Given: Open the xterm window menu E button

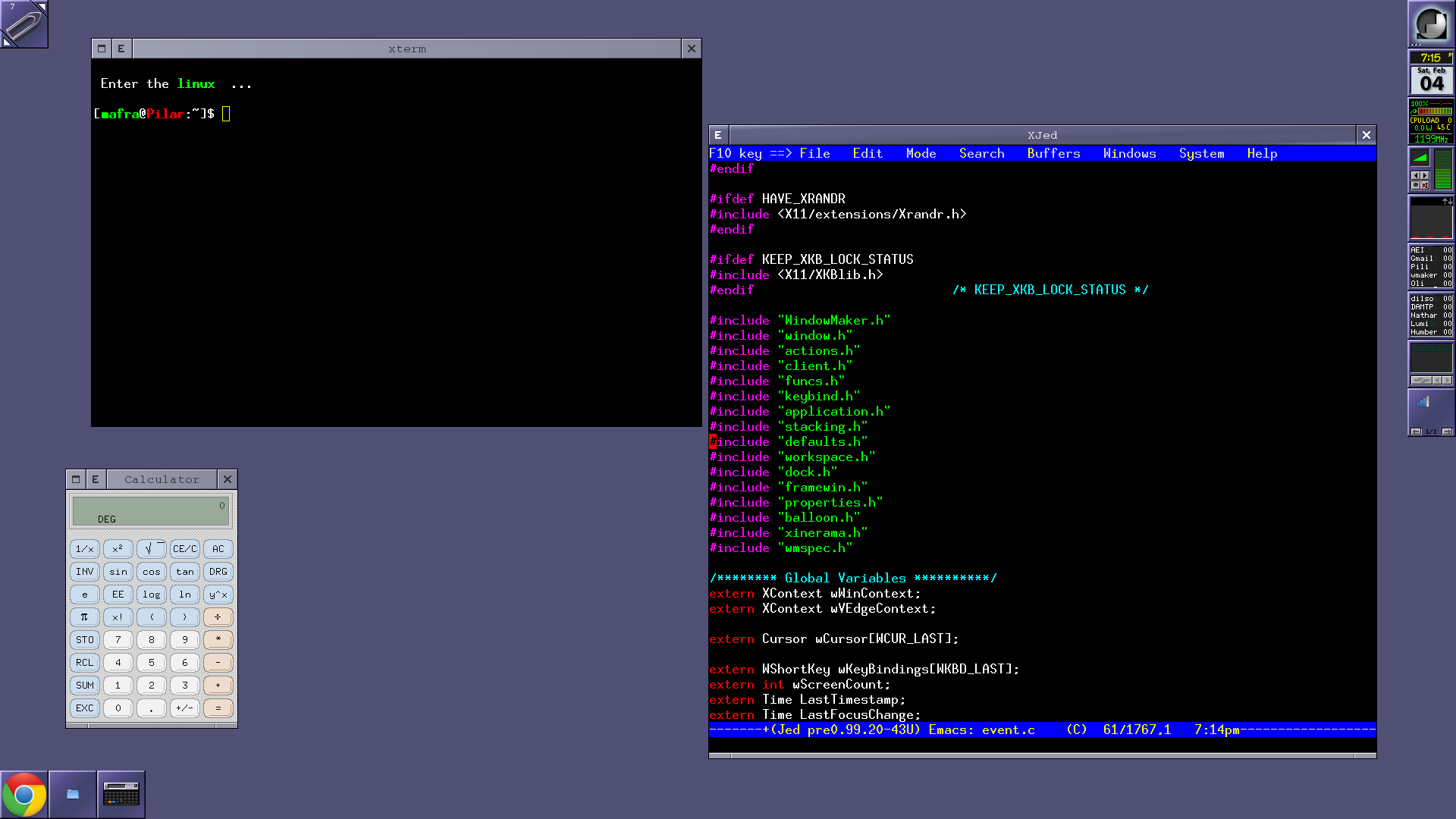Looking at the screenshot, I should pyautogui.click(x=121, y=49).
